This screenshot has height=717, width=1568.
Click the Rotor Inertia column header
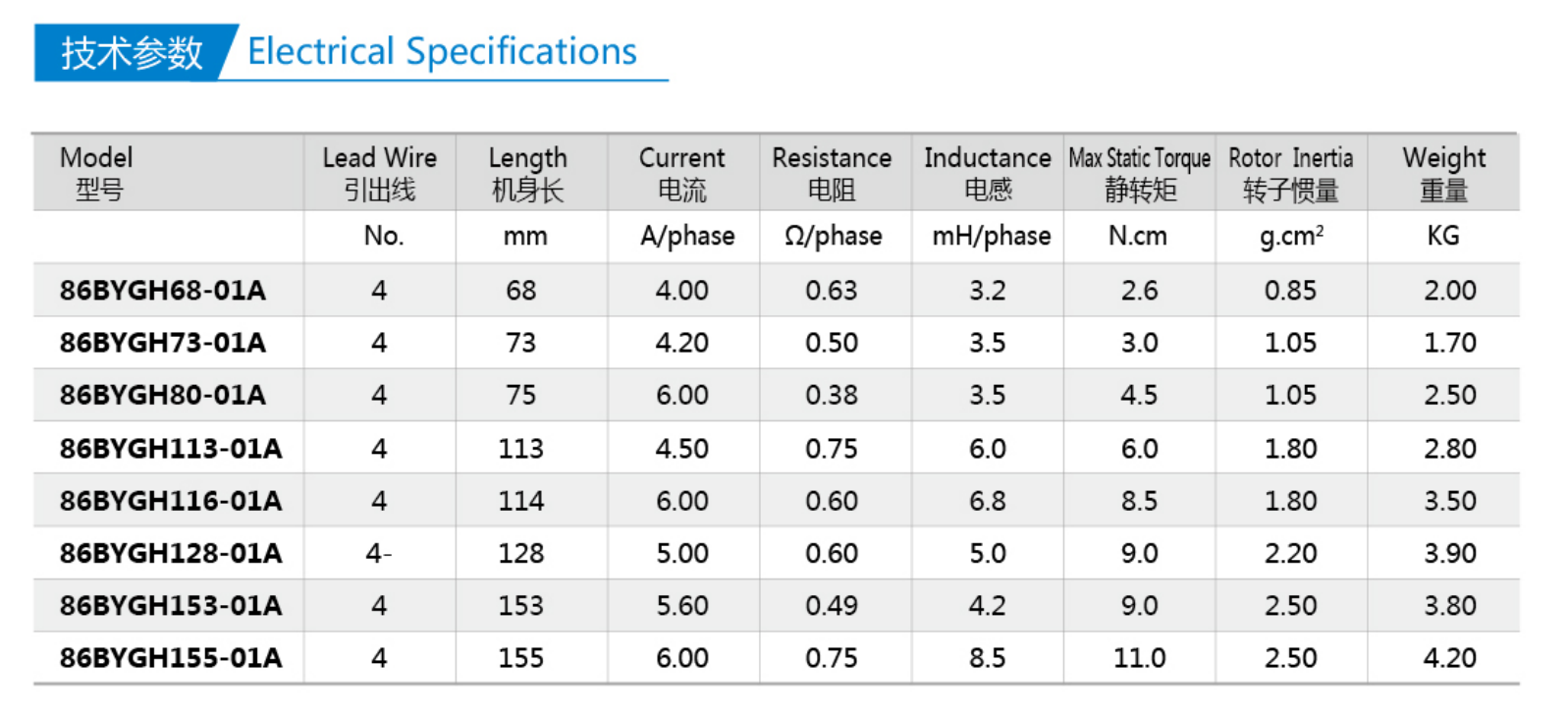pos(1290,172)
